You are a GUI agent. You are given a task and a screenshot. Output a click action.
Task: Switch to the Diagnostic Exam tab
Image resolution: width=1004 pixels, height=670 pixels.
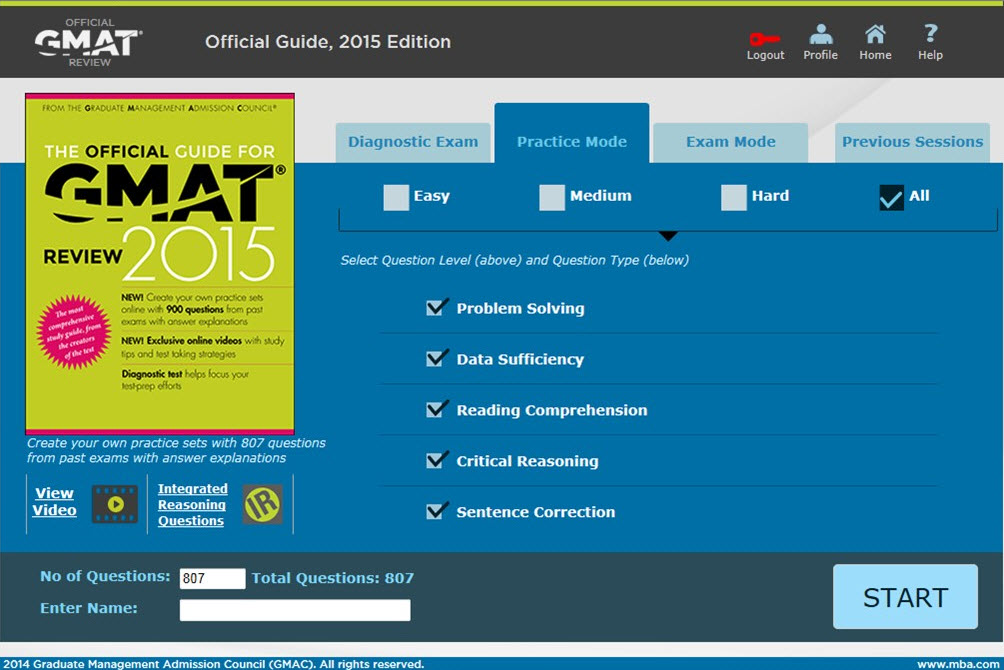pyautogui.click(x=413, y=142)
